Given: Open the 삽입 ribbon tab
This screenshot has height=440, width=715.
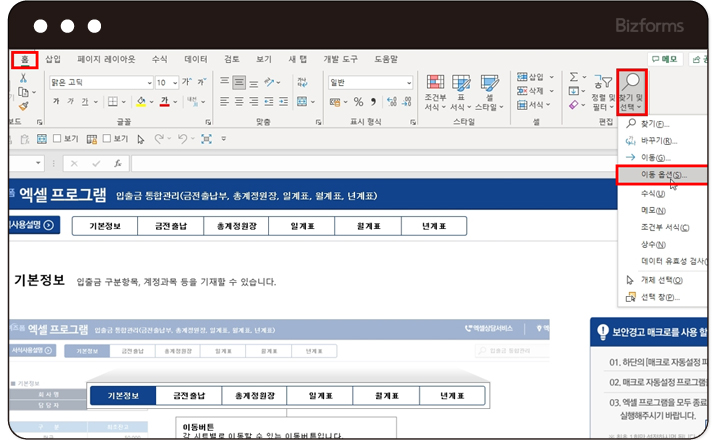Looking at the screenshot, I should click(53, 59).
